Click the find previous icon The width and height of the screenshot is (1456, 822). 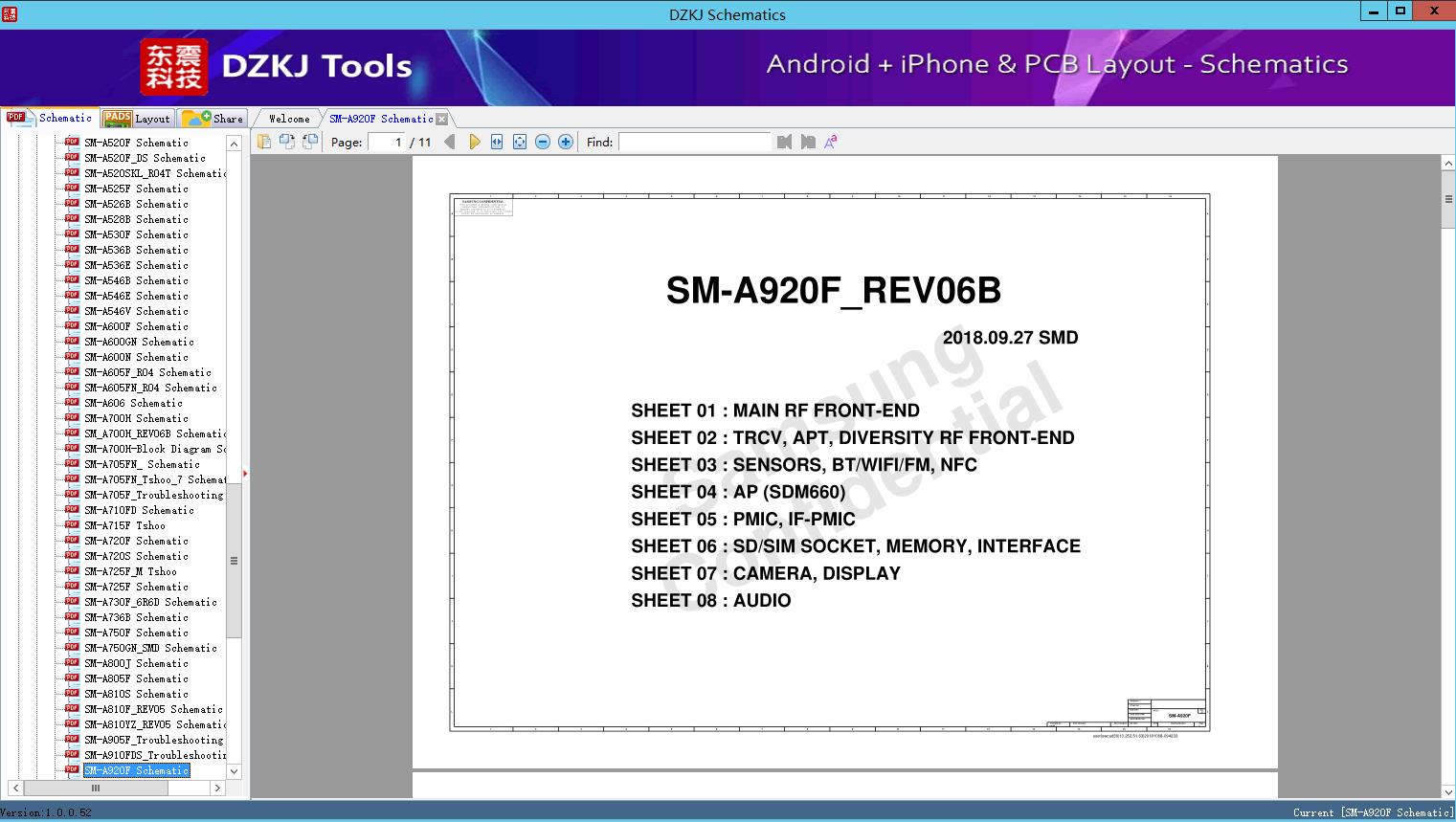tap(785, 142)
